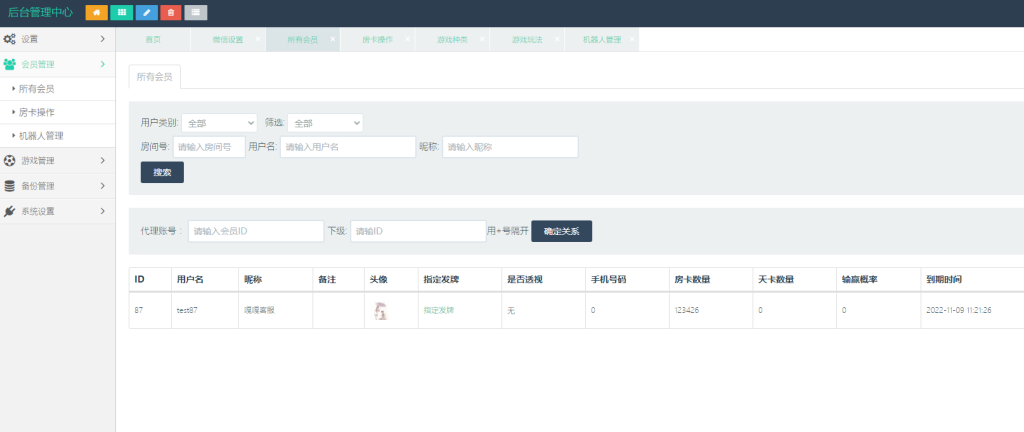Close the 微信设置 tab

(257, 39)
